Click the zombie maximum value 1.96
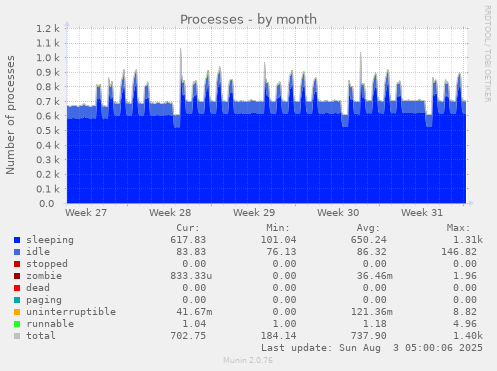497x371 pixels. coord(465,276)
